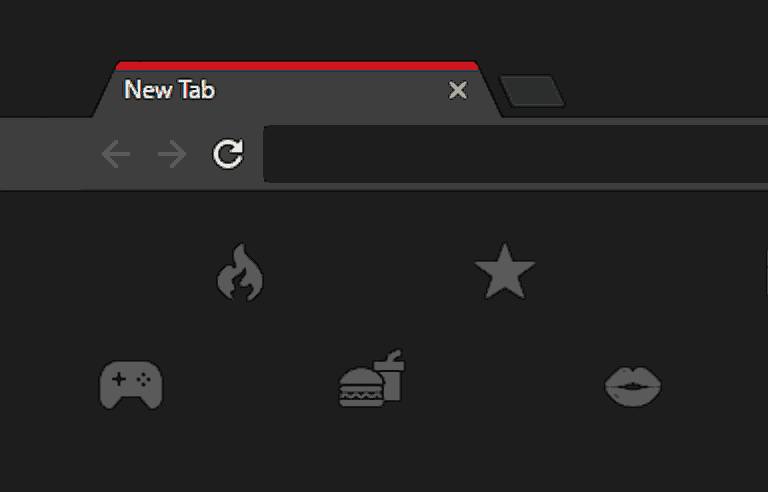Open the game controller category icon
768x492 pixels.
tap(131, 385)
